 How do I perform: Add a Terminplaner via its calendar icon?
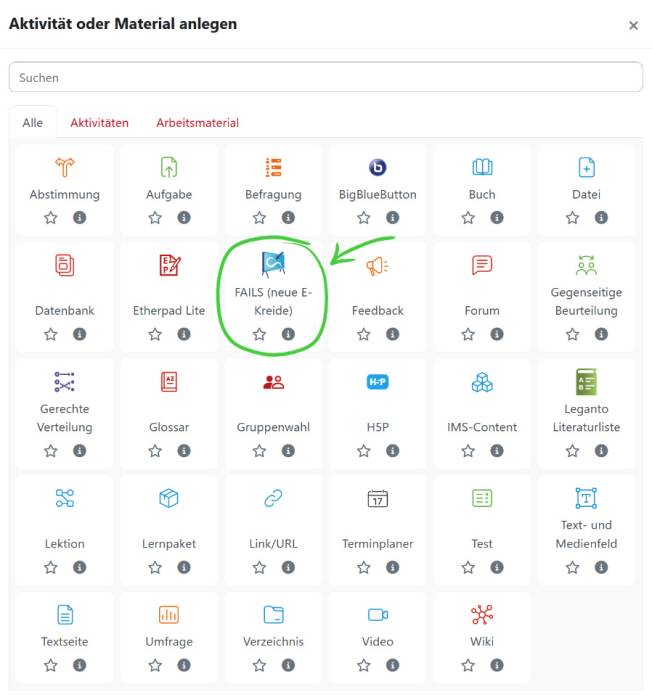tap(378, 498)
